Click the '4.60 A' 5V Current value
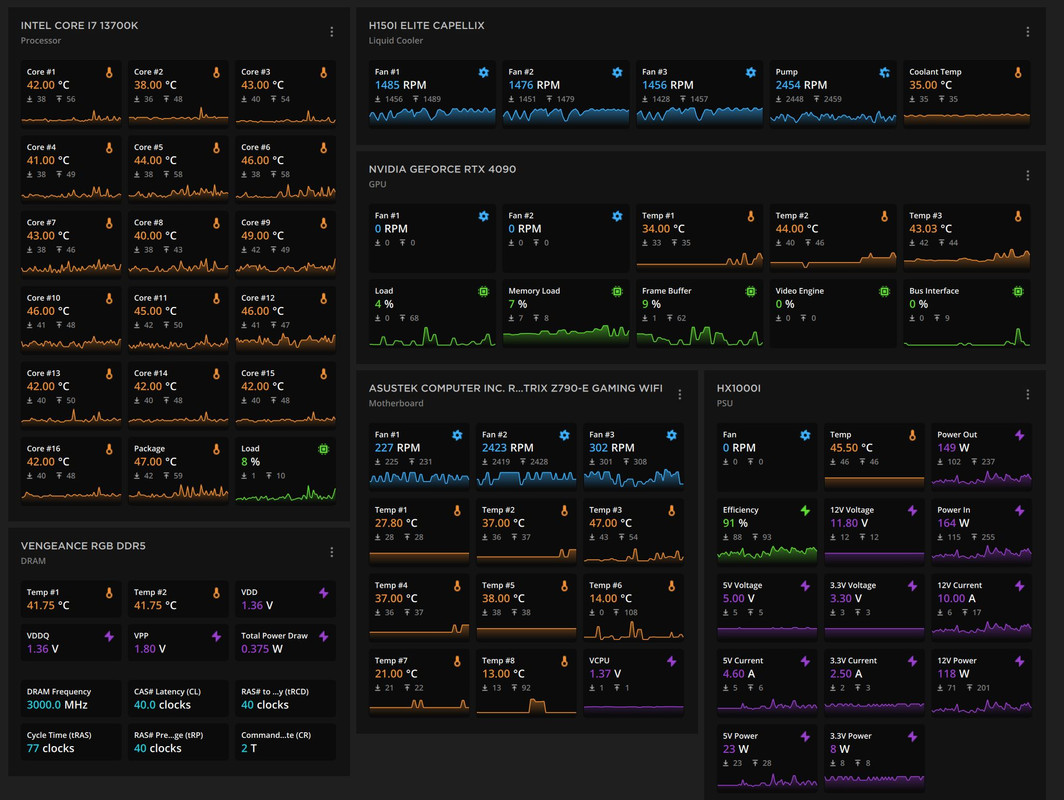Viewport: 1064px width, 800px height. [738, 674]
